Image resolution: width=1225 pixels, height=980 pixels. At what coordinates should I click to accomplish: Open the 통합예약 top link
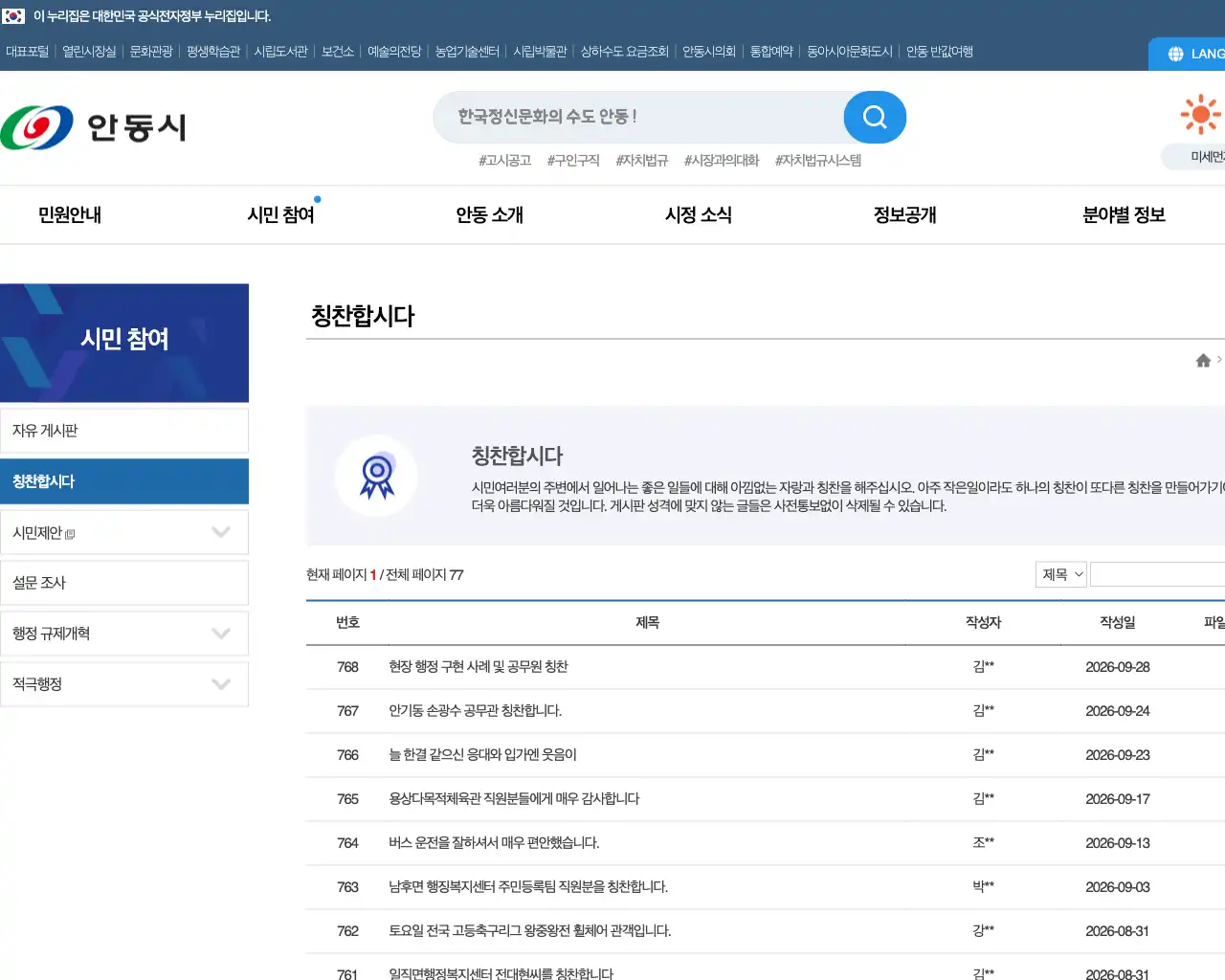(771, 52)
